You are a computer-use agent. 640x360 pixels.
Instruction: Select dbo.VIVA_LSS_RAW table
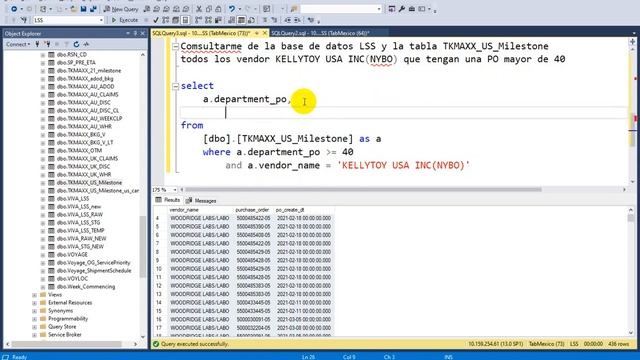(x=80, y=214)
